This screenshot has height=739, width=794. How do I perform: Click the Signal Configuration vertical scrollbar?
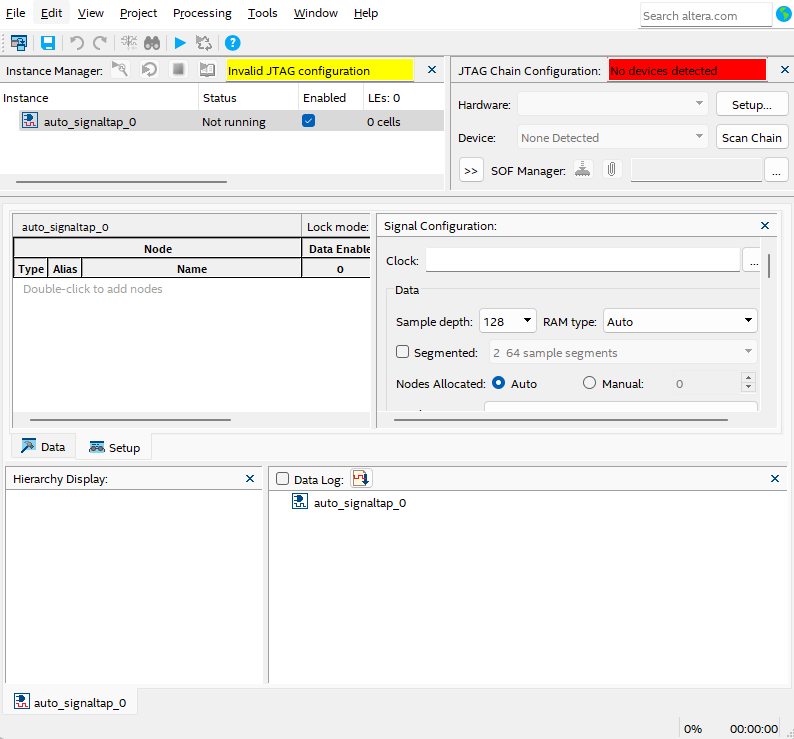pyautogui.click(x=769, y=266)
